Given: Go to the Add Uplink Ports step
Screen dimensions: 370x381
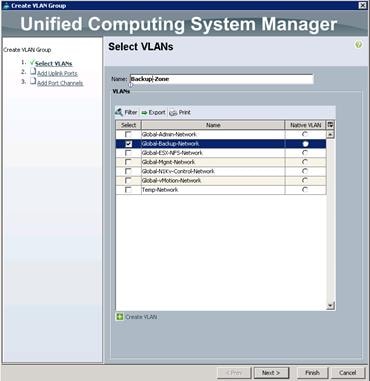Looking at the screenshot, I should pos(57,73).
